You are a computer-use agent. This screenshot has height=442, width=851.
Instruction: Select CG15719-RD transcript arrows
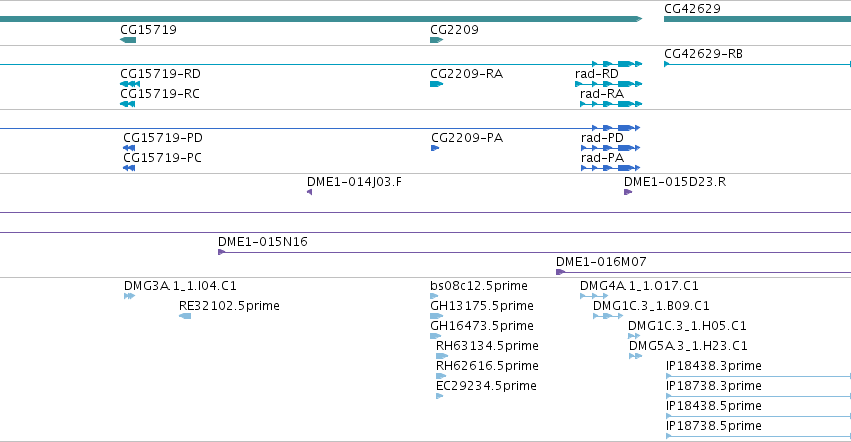130,84
